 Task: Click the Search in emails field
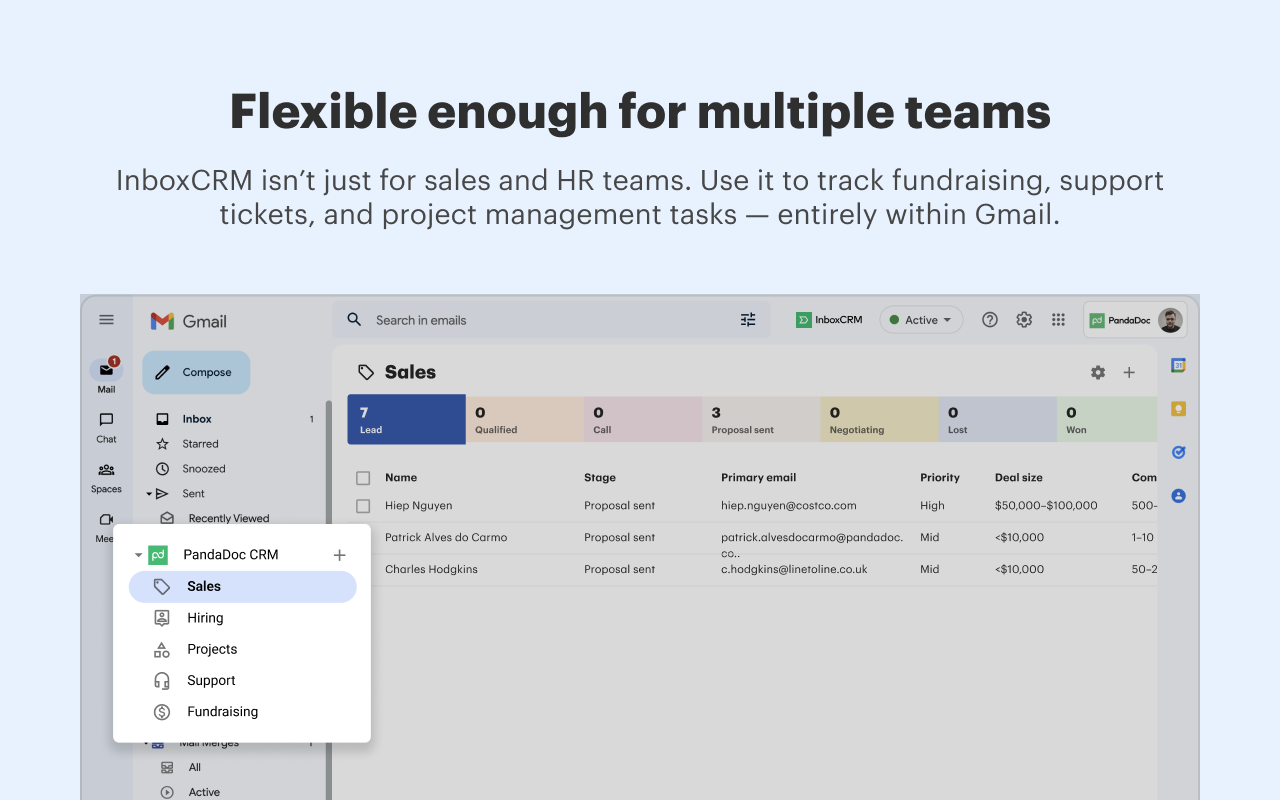[x=551, y=320]
